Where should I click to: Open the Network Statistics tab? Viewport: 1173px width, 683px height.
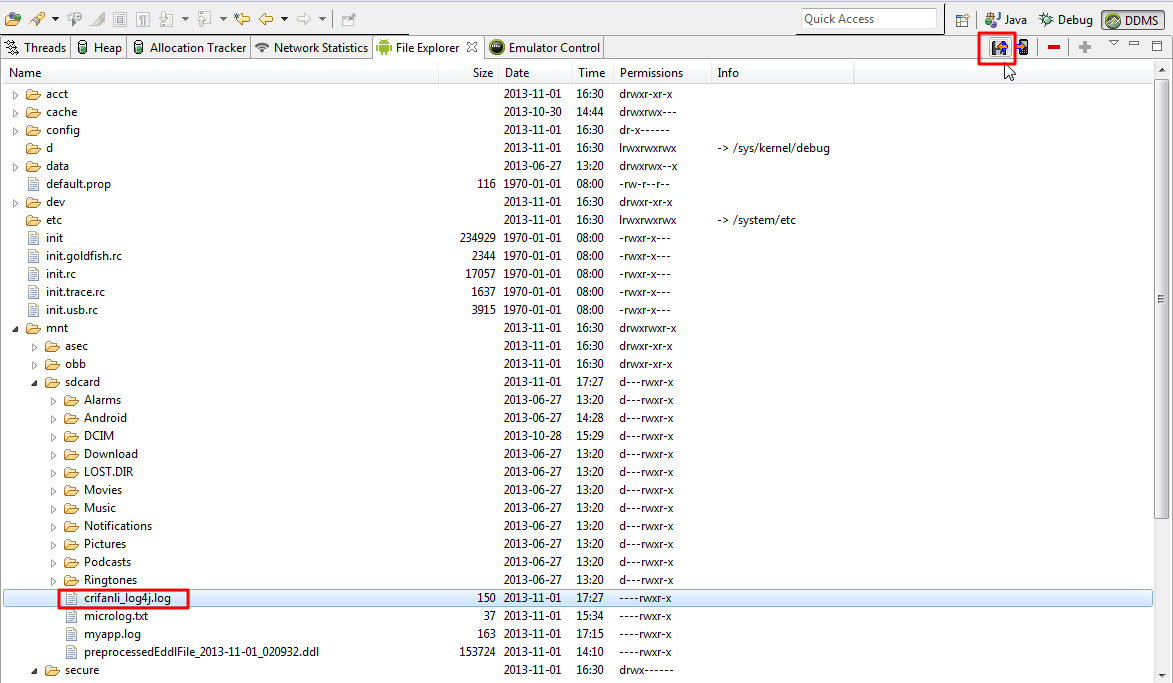click(312, 47)
